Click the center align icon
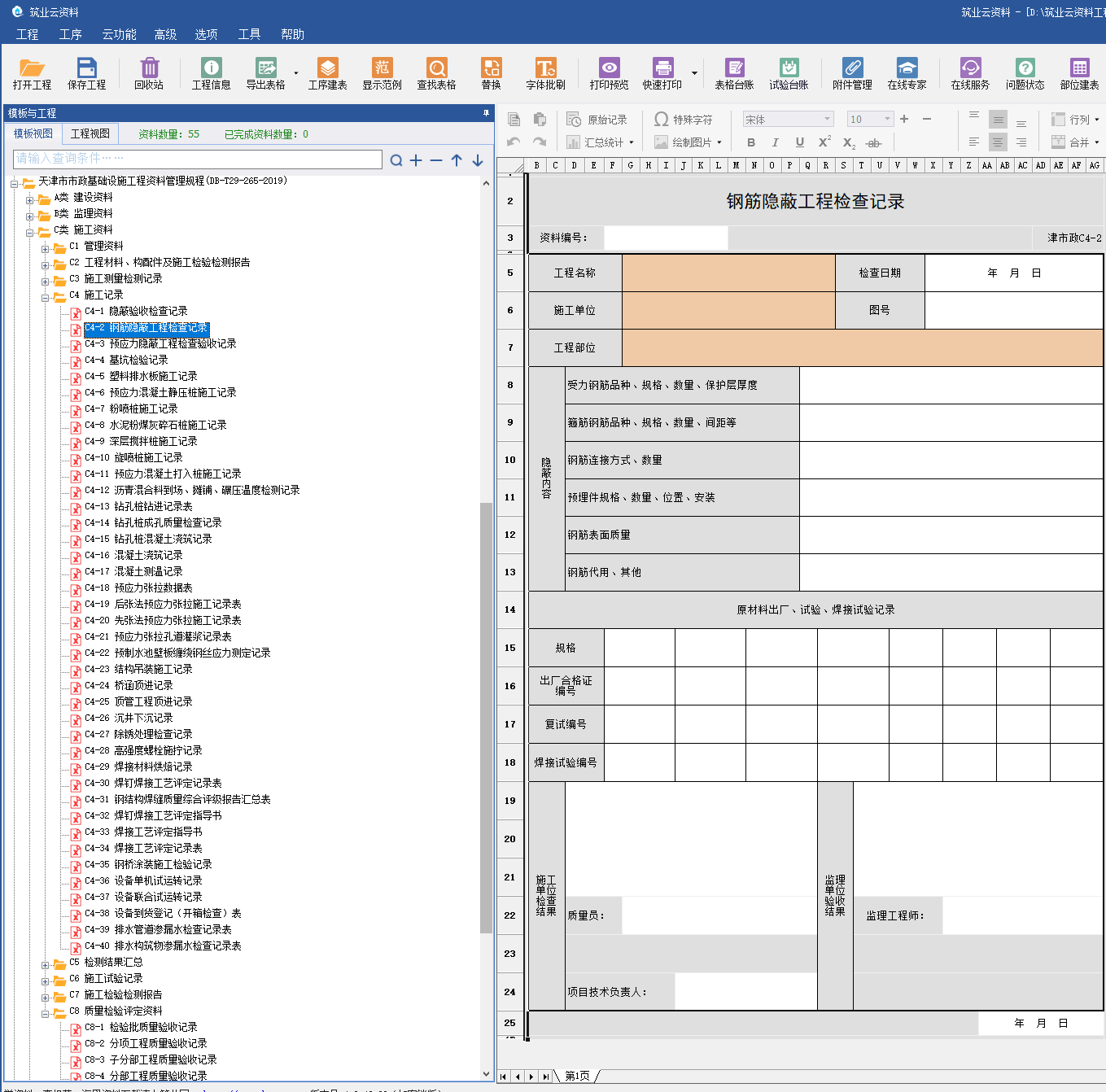This screenshot has height=1092, width=1106. point(997,142)
